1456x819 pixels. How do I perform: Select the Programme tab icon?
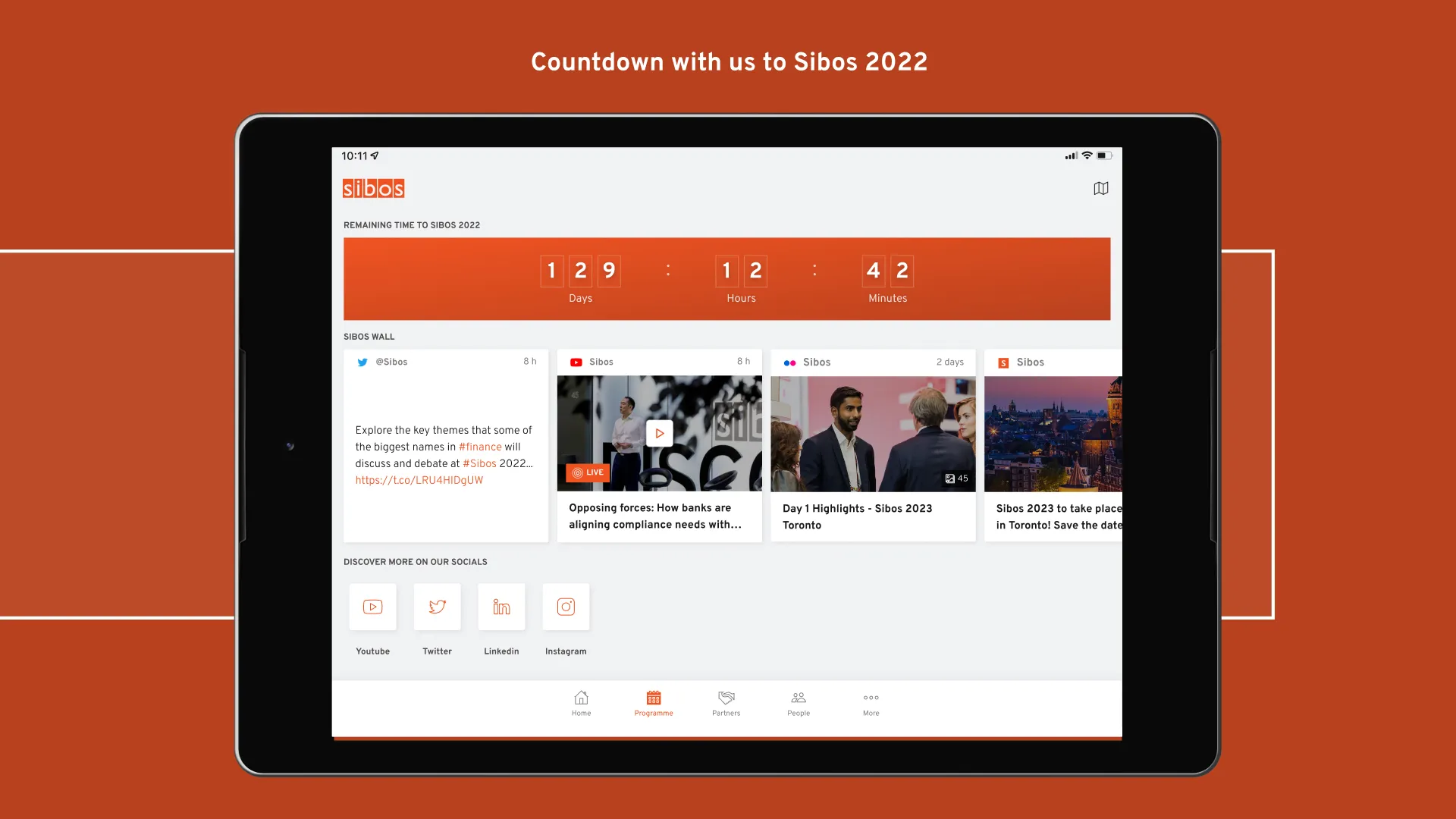tap(653, 697)
